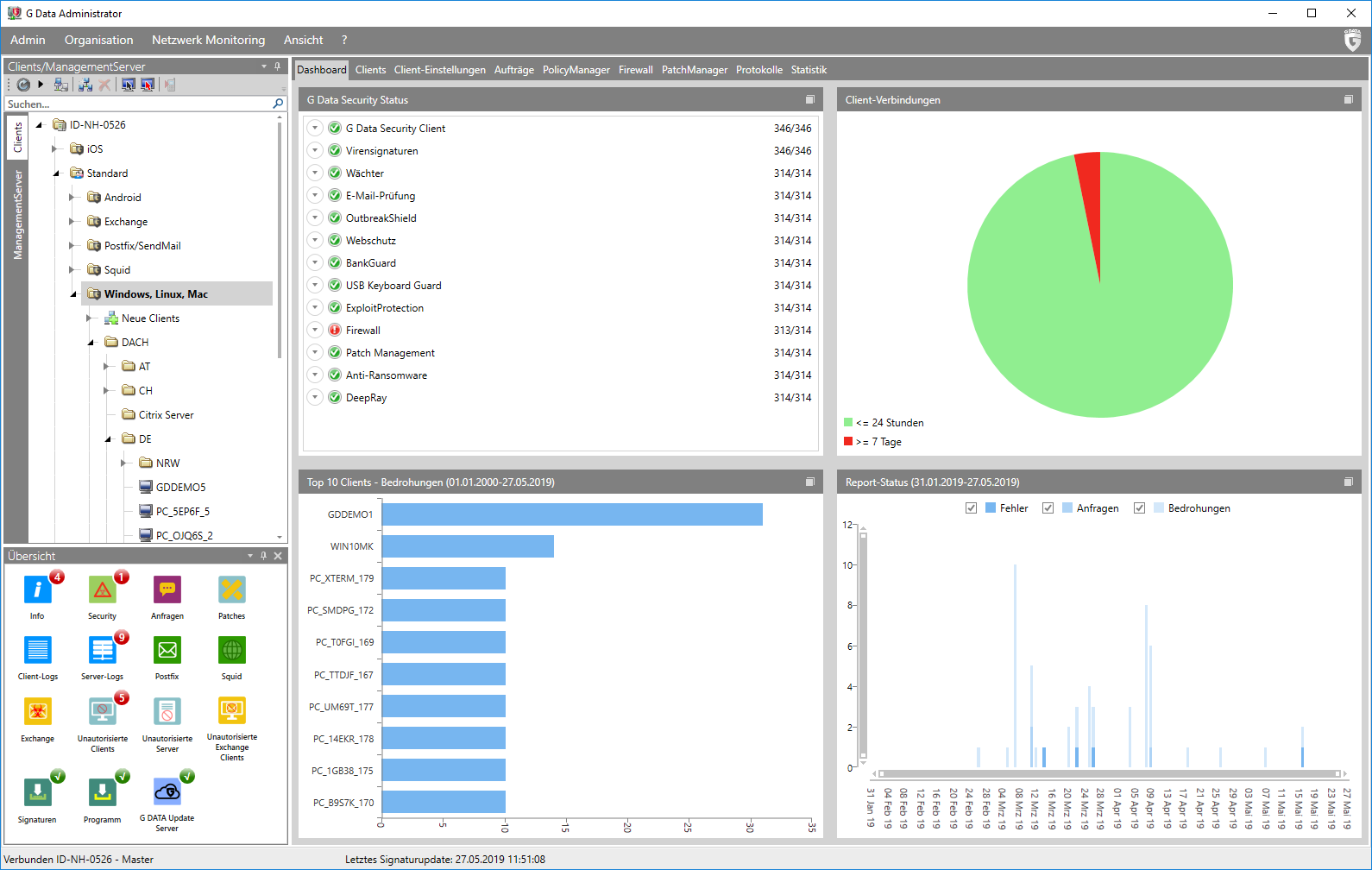Open the Admin menu
This screenshot has width=1372, height=870.
coord(28,40)
